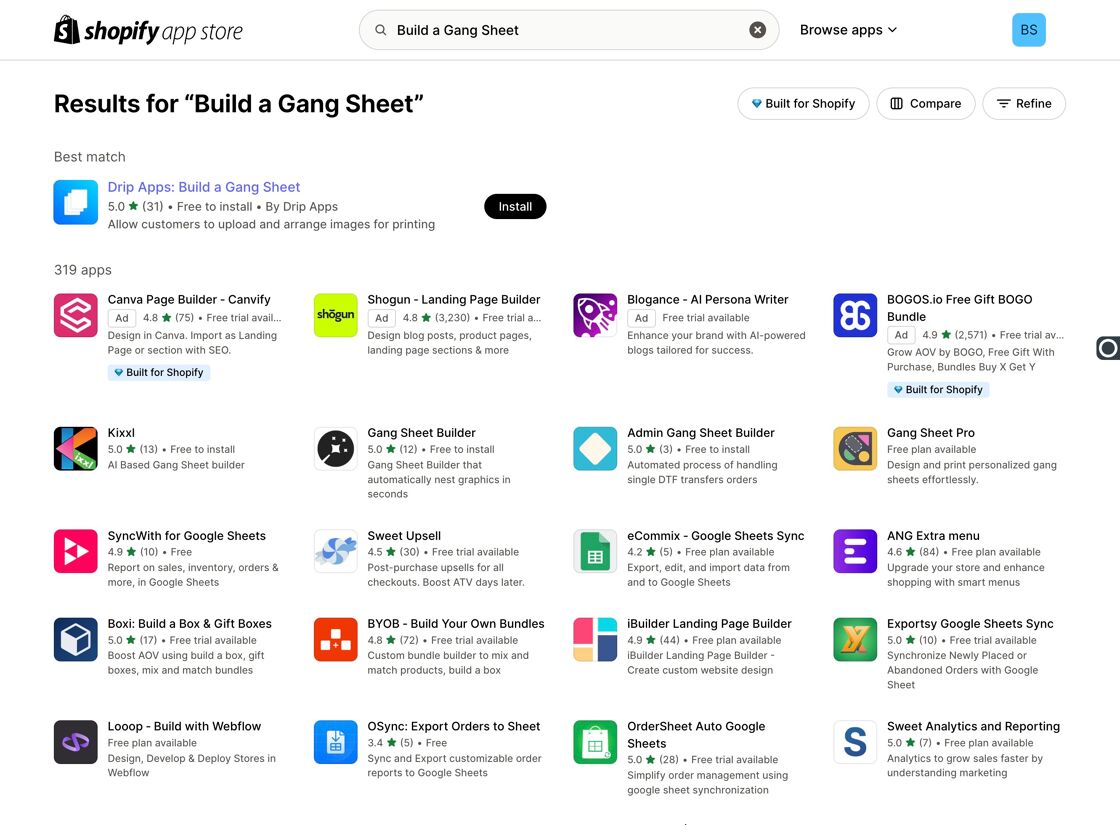This screenshot has width=1120, height=825.
Task: Open Canva Page Builder - Canvify title
Action: click(x=189, y=299)
